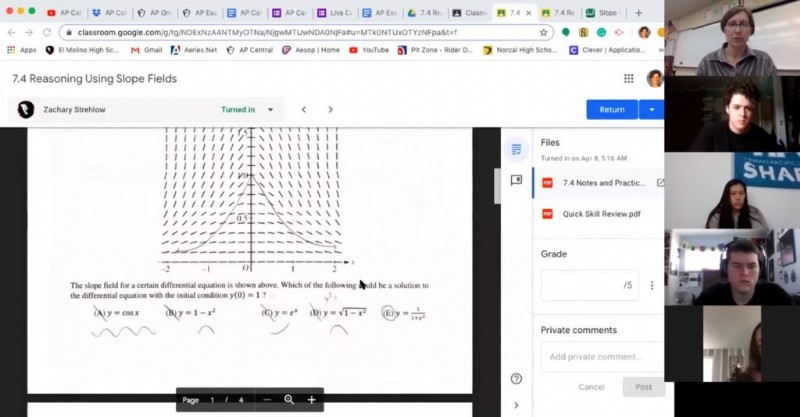
Task: Zoom out on the PDF page
Action: coord(267,400)
